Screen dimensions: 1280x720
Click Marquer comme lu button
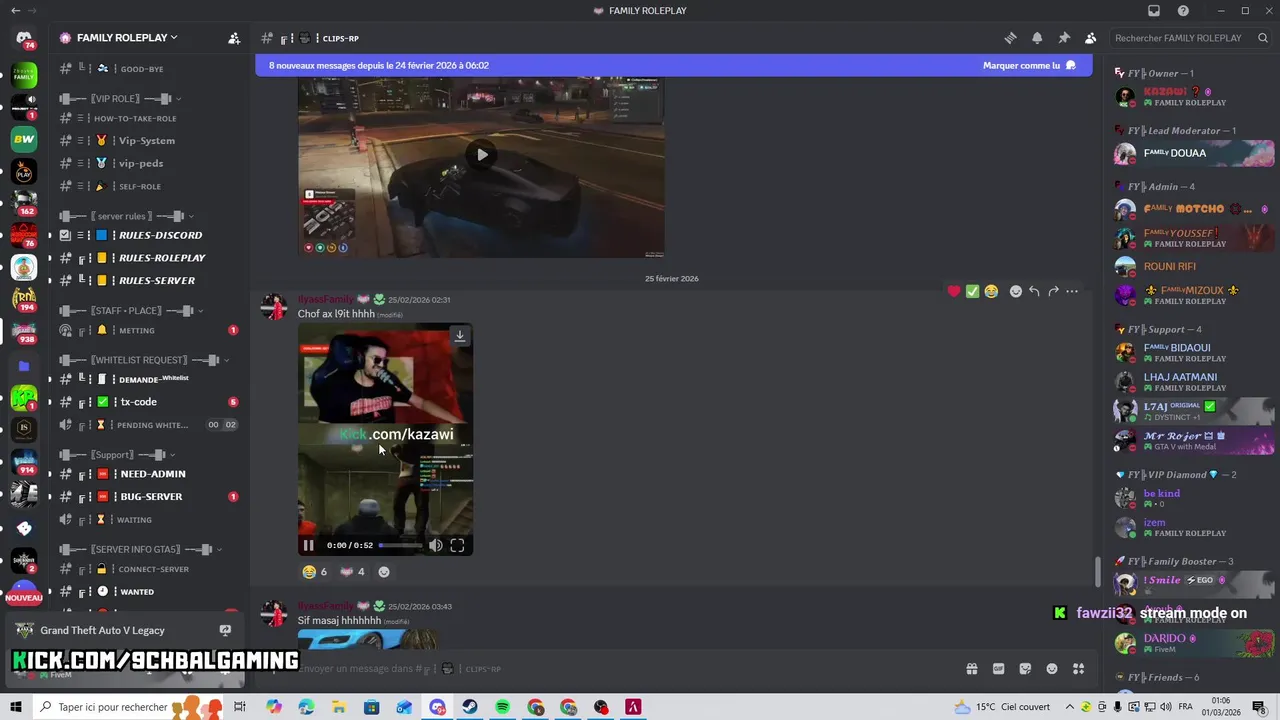(x=1029, y=66)
